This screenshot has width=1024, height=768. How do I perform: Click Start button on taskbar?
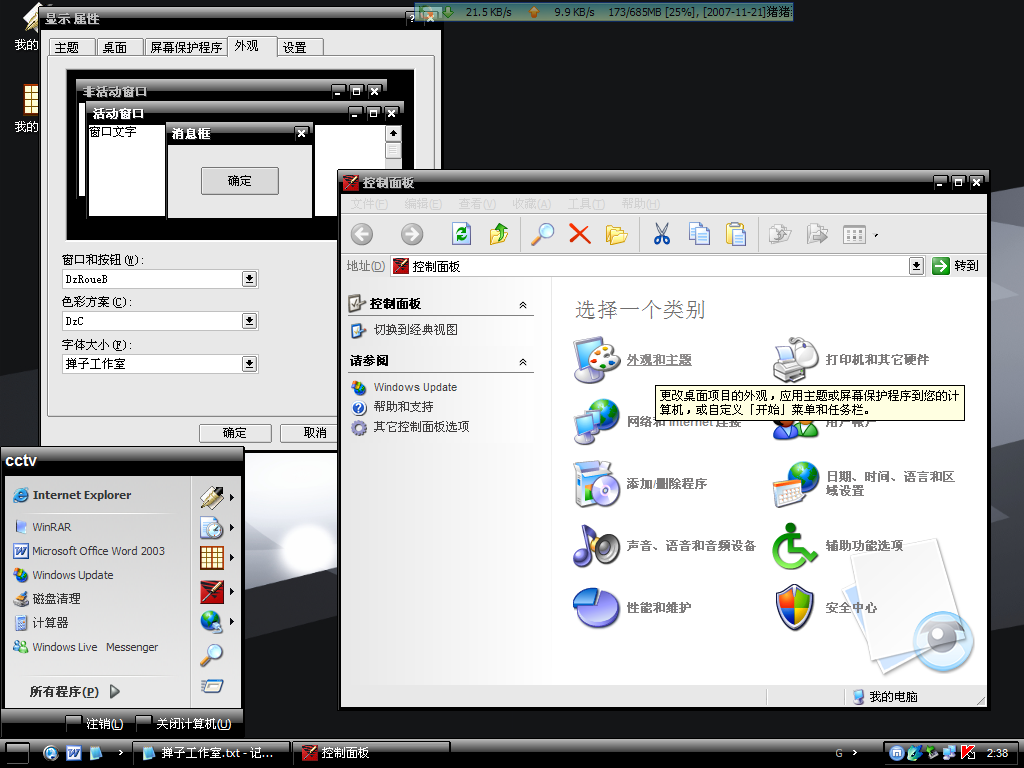pyautogui.click(x=16, y=753)
